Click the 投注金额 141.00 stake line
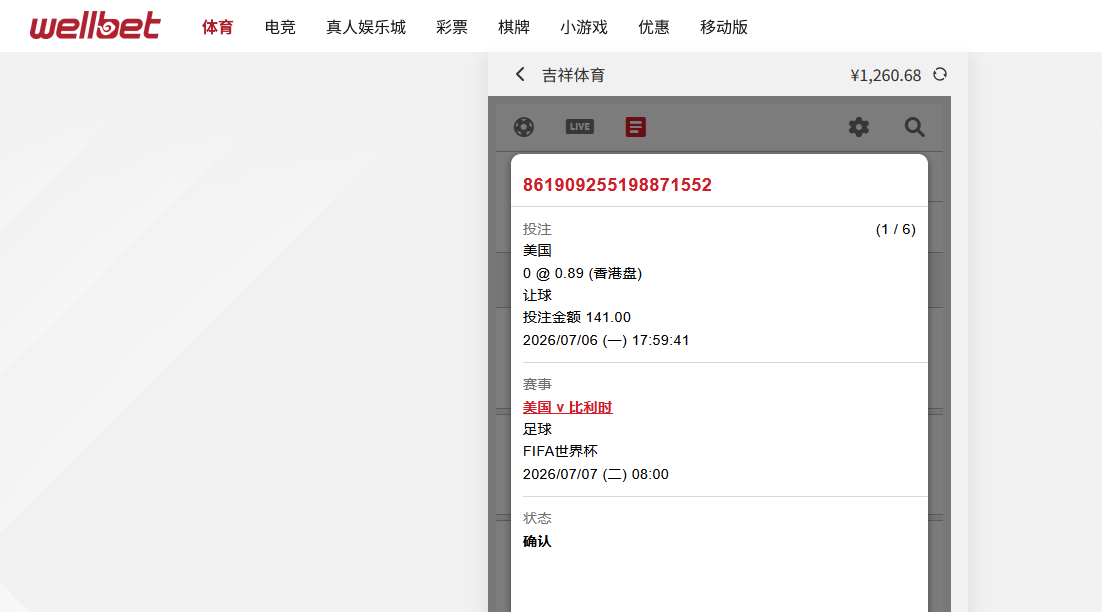The width and height of the screenshot is (1102, 612). [x=577, y=318]
